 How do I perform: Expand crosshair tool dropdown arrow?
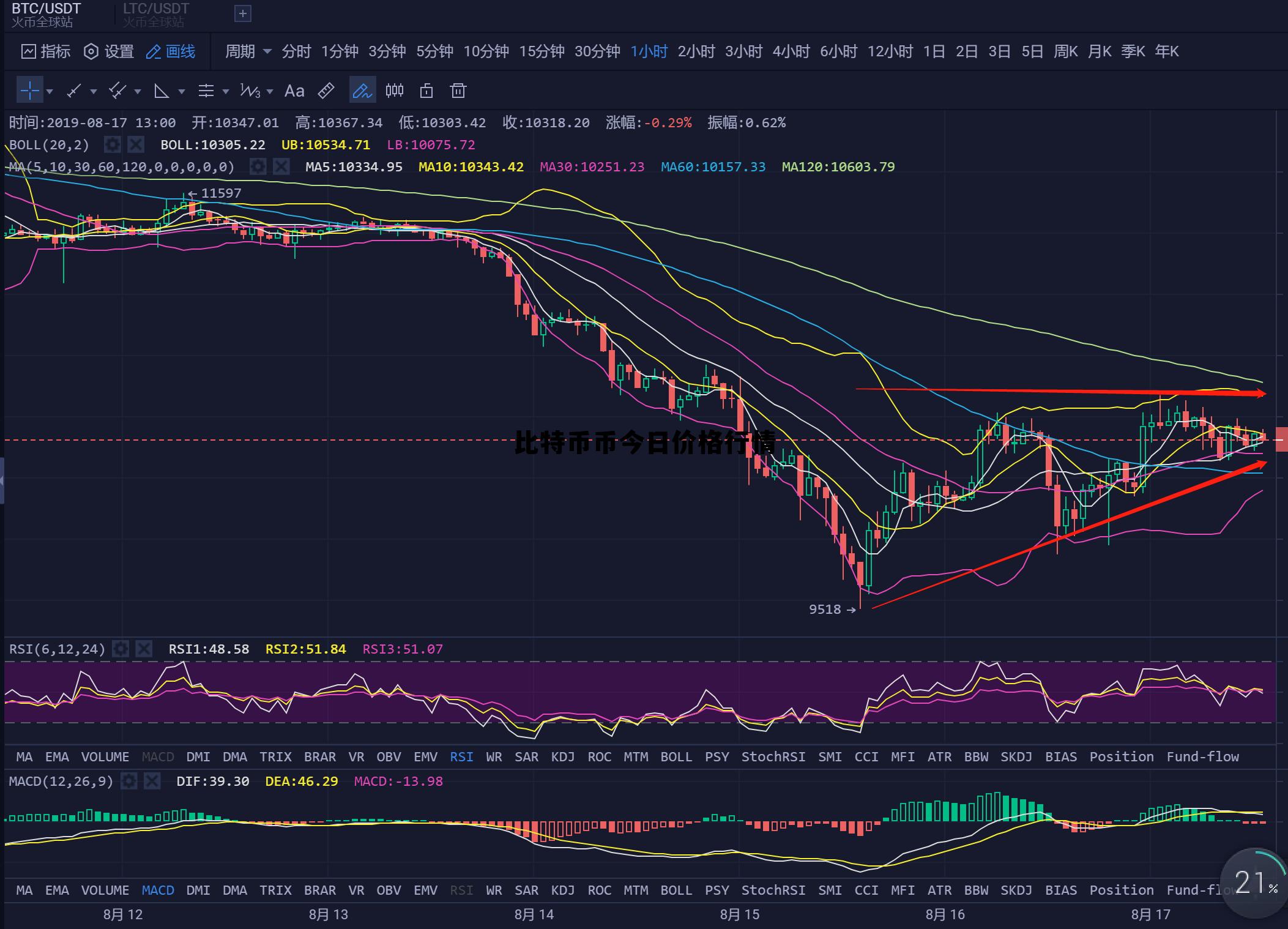coord(50,92)
